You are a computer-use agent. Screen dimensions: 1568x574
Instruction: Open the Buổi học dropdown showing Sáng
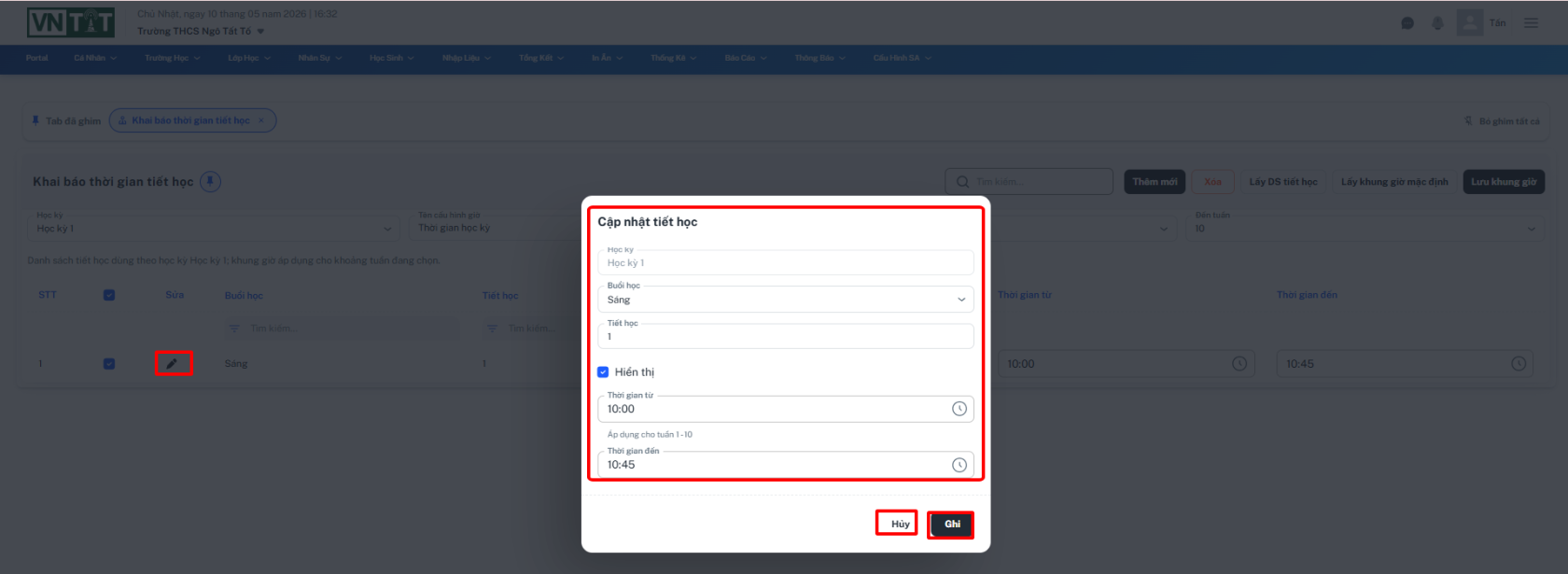tap(785, 300)
